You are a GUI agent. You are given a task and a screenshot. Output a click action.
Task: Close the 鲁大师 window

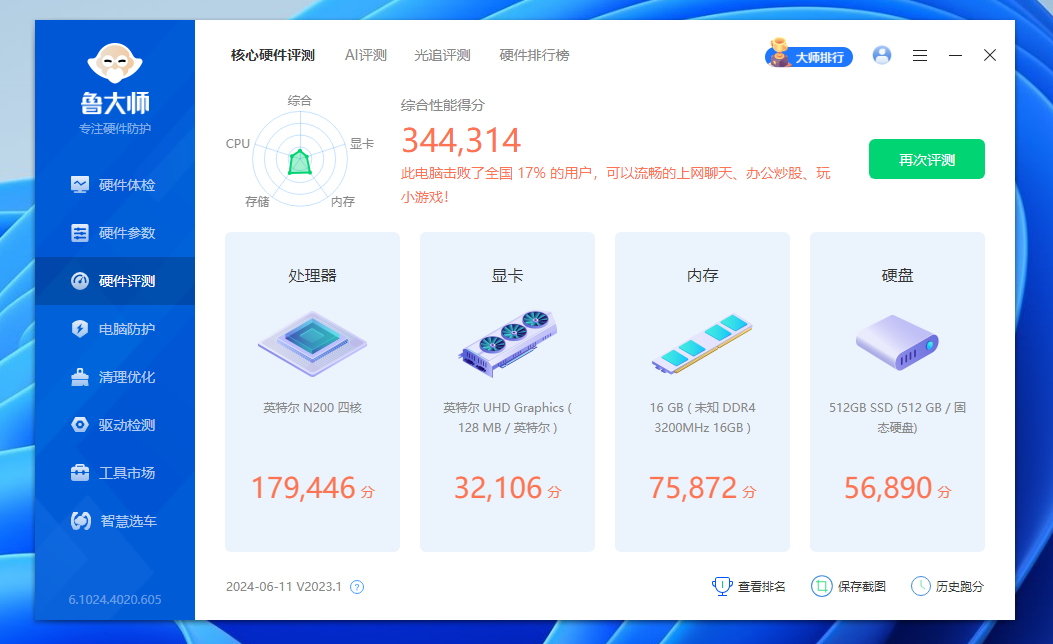990,55
